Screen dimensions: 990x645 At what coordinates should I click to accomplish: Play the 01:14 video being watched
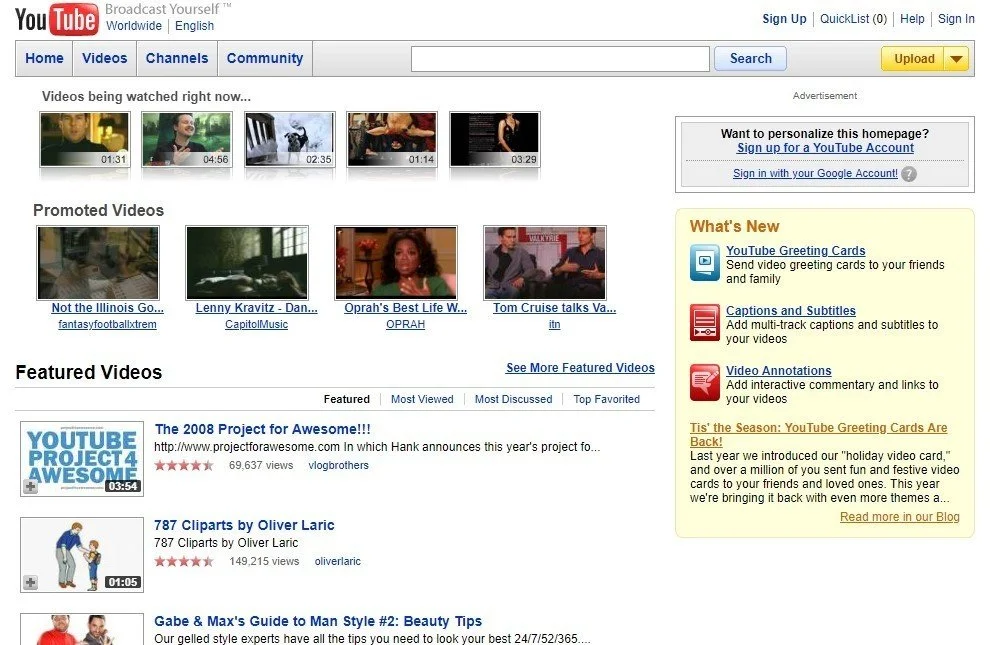click(392, 139)
